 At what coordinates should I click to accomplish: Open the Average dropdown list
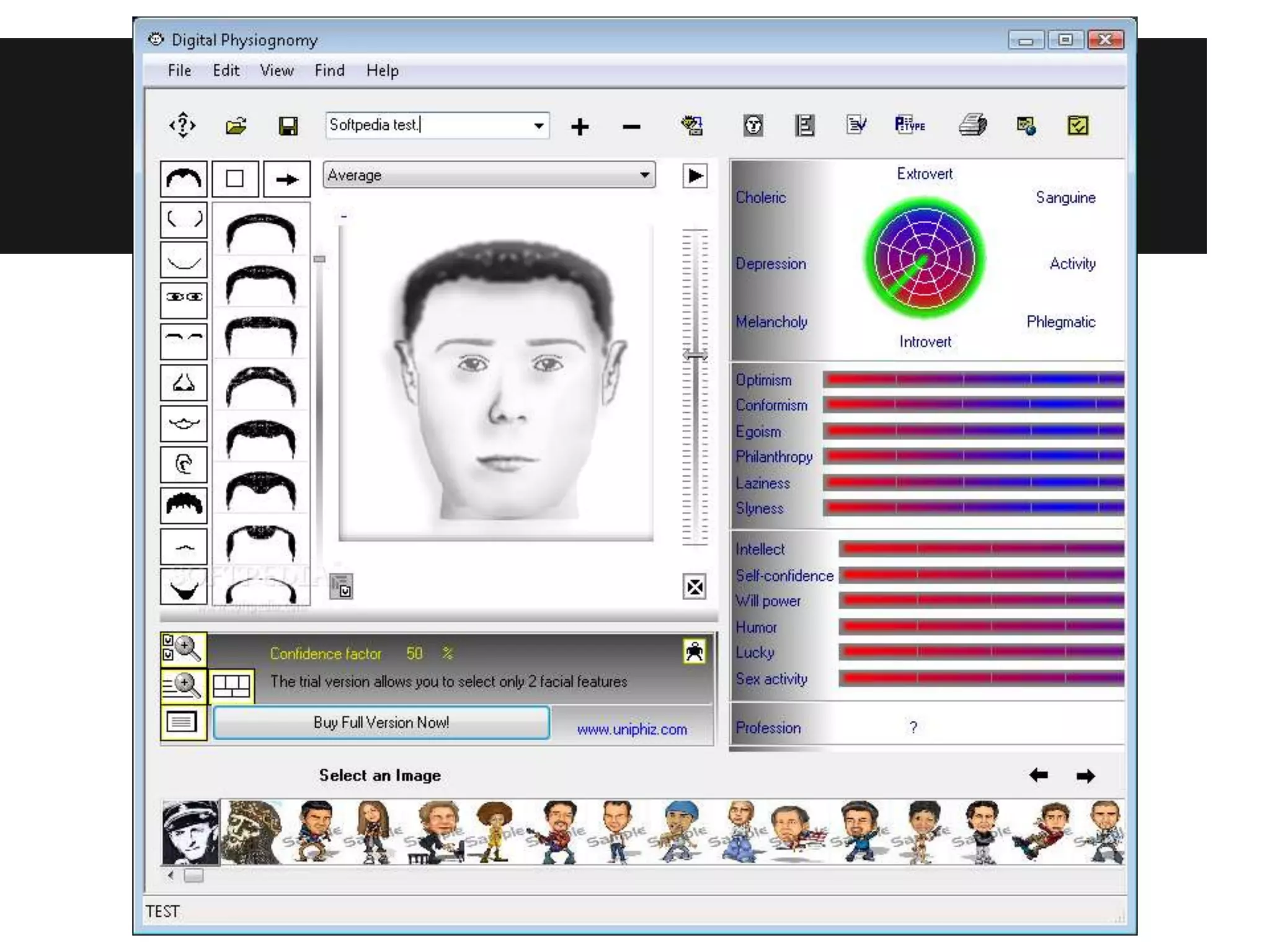(644, 175)
